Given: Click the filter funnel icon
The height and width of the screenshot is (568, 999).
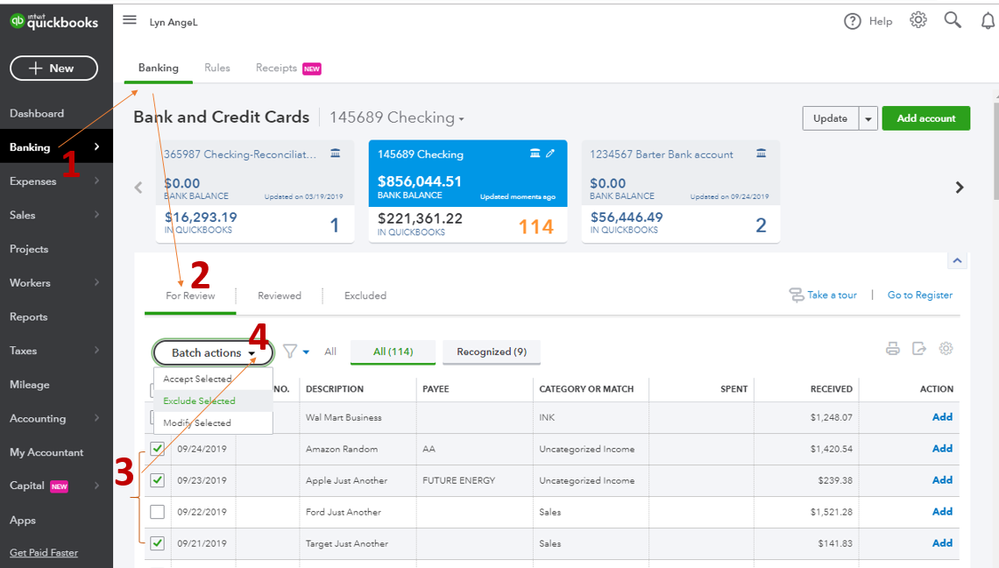Looking at the screenshot, I should pyautogui.click(x=290, y=351).
